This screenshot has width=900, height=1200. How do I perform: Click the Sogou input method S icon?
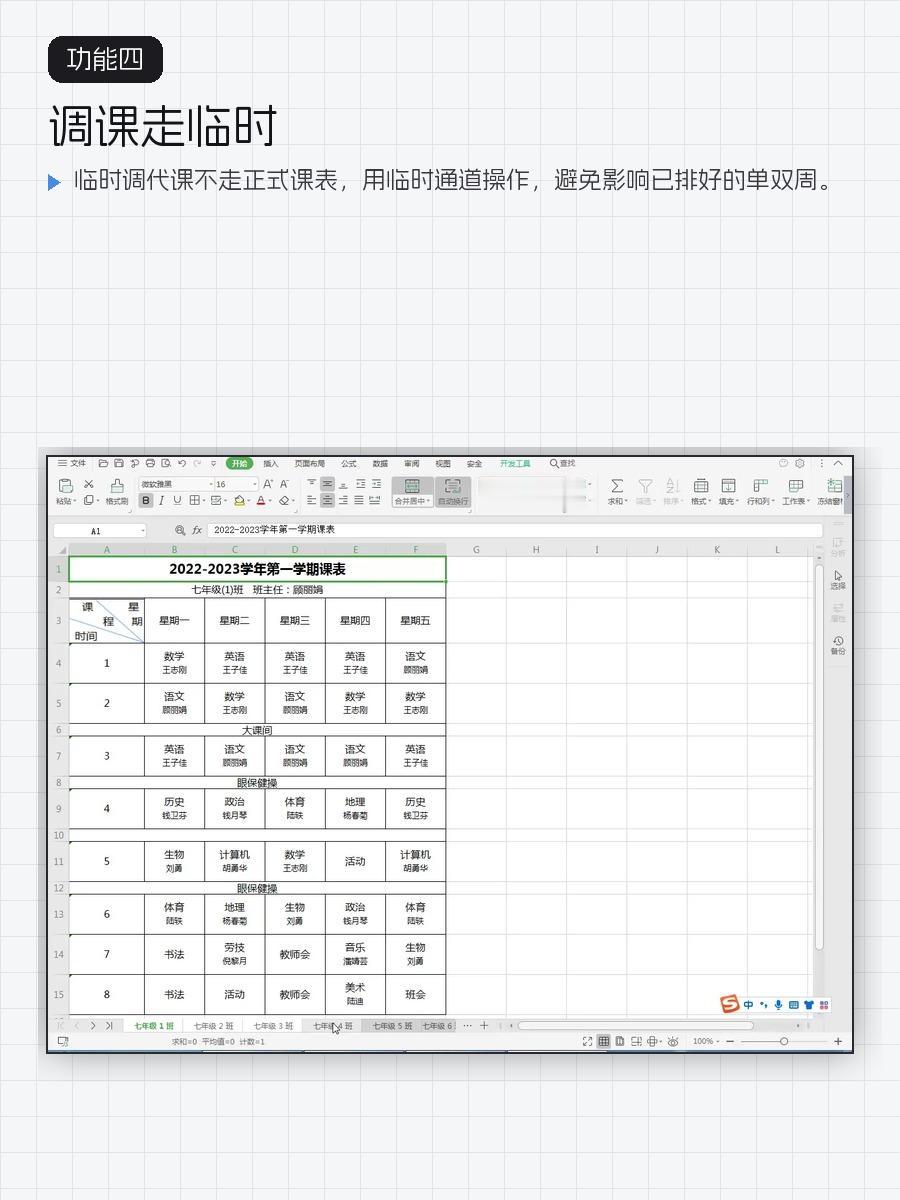tap(730, 1004)
